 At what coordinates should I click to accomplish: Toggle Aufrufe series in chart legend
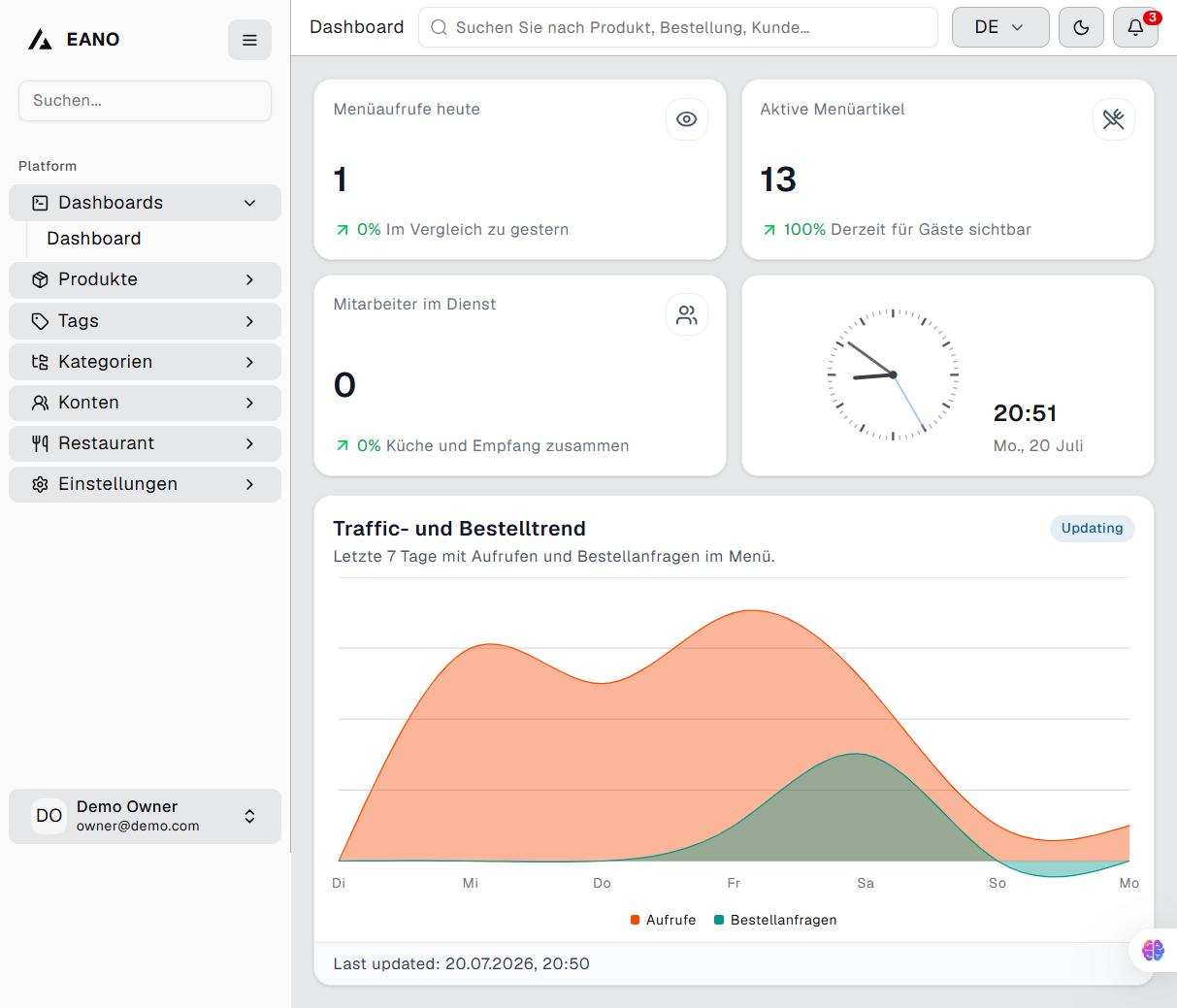663,920
